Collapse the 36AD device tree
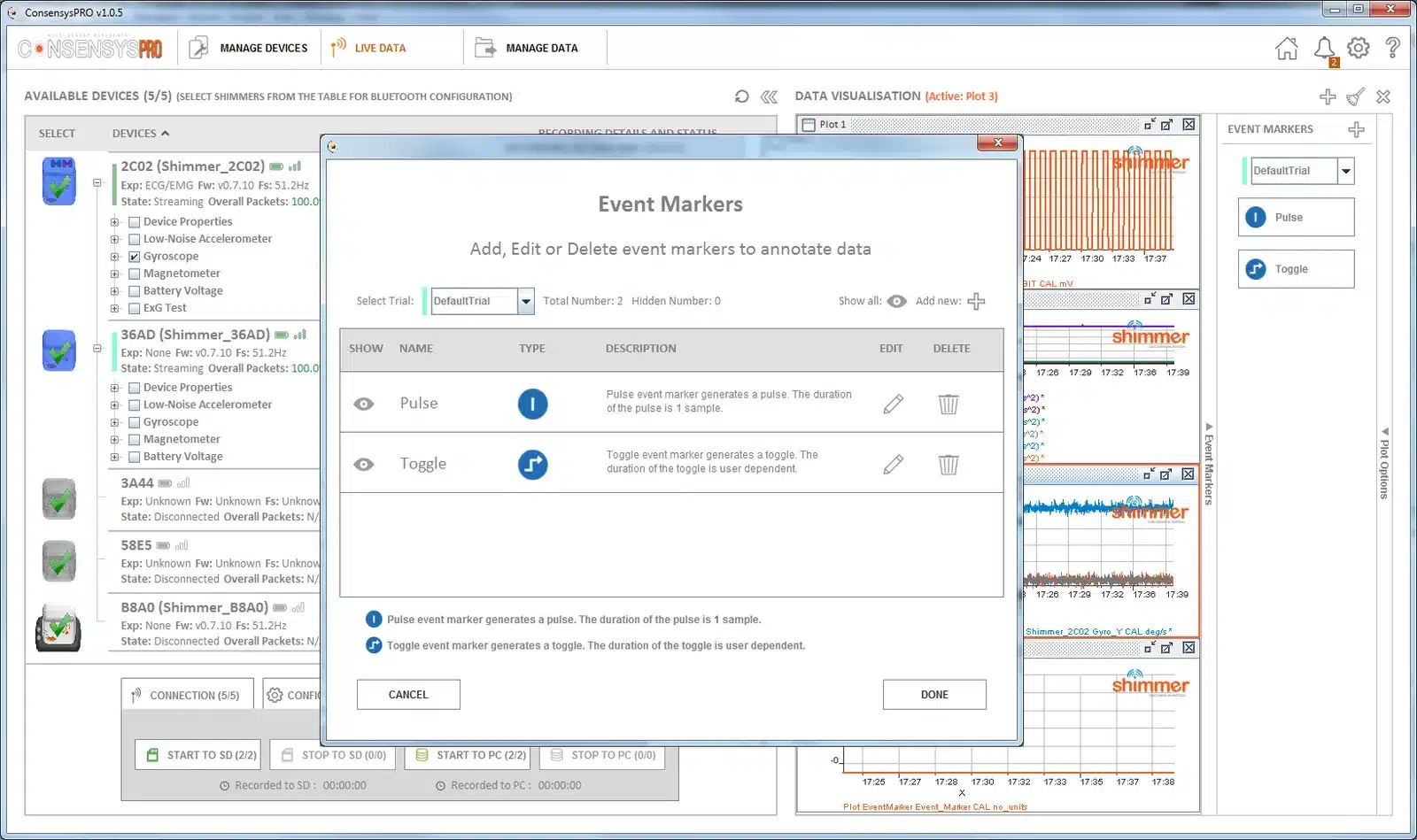The width and height of the screenshot is (1417, 840). [97, 349]
